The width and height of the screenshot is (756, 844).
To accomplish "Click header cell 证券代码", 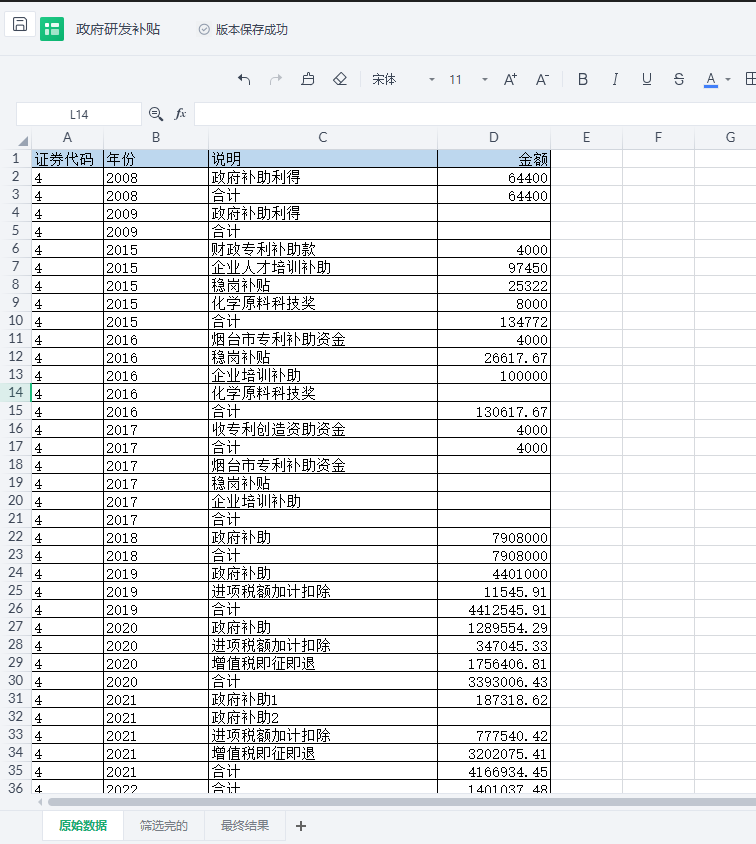I will pos(67,159).
